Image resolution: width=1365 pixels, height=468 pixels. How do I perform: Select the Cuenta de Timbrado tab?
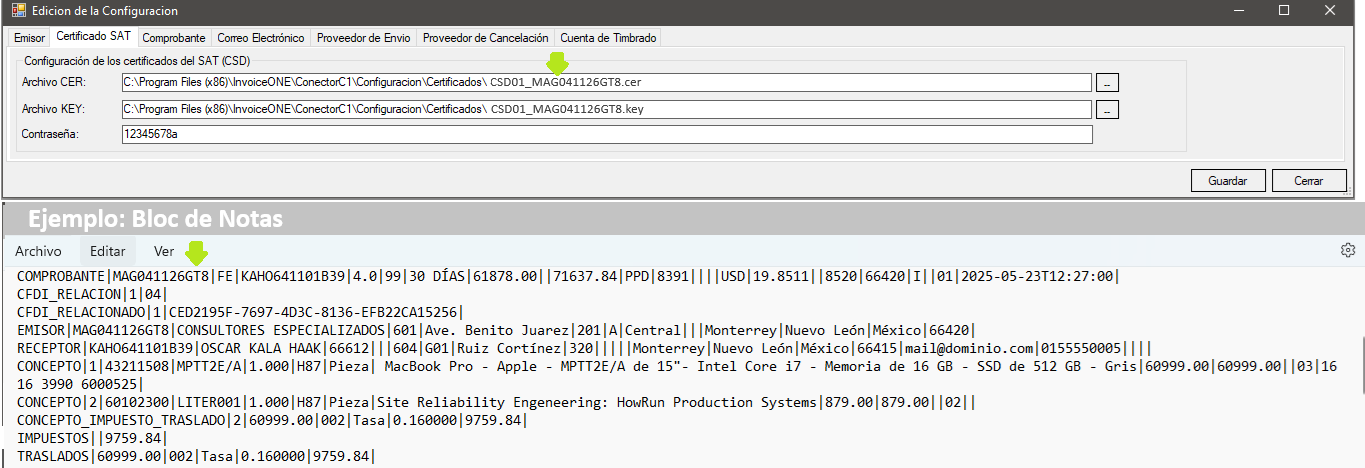click(x=608, y=38)
